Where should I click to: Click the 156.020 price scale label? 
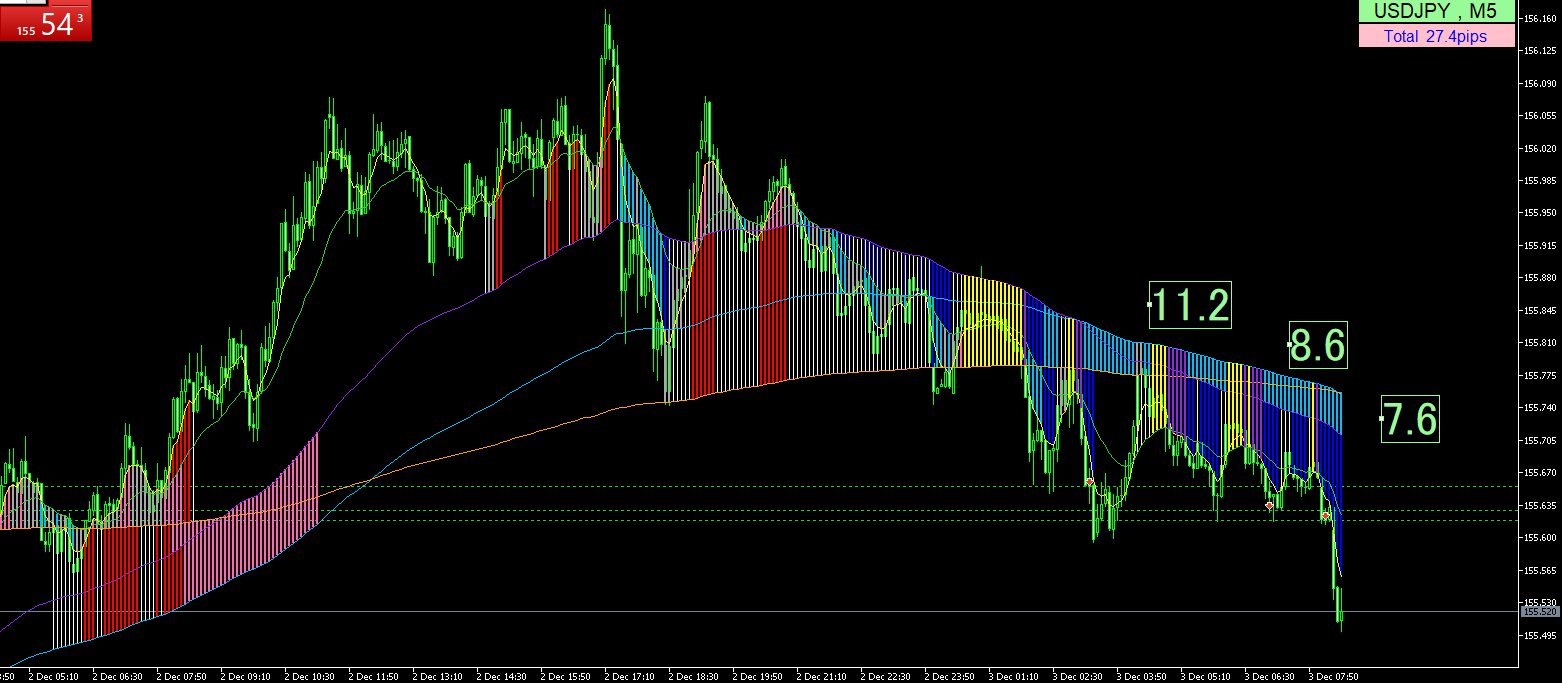click(x=1541, y=148)
